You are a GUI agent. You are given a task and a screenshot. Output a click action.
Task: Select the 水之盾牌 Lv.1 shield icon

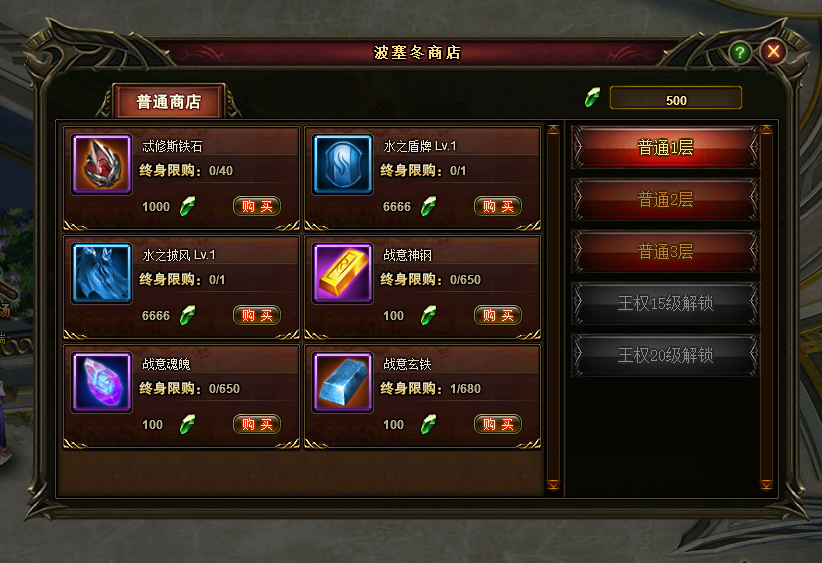coord(342,164)
